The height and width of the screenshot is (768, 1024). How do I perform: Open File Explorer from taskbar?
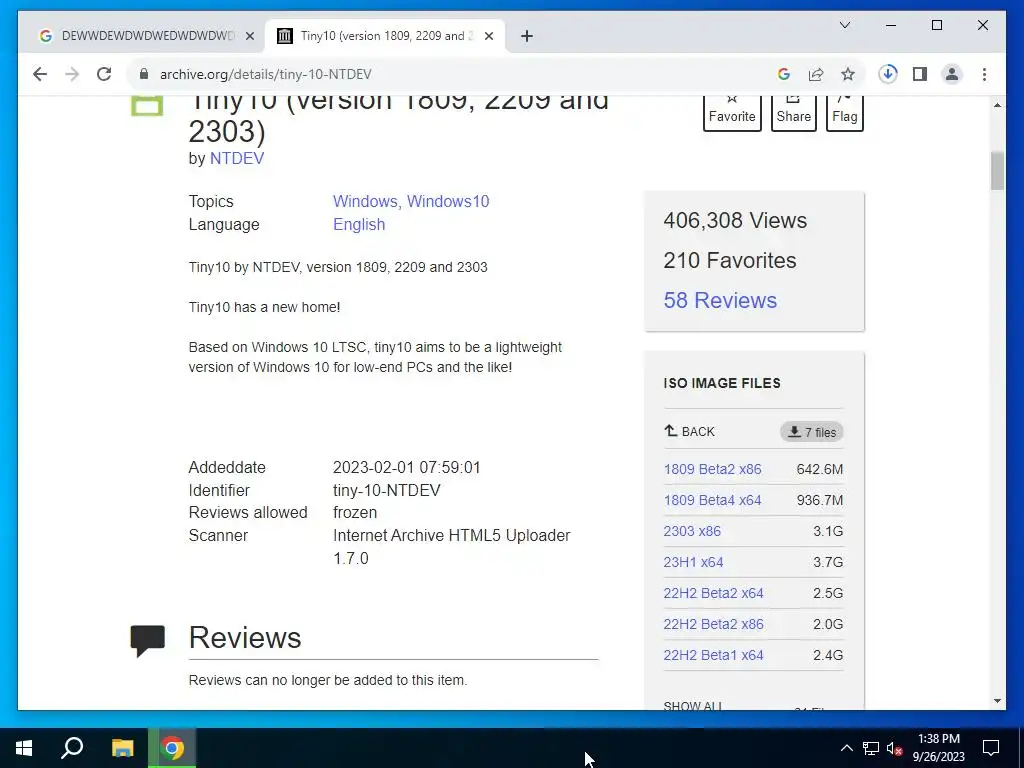pyautogui.click(x=122, y=748)
